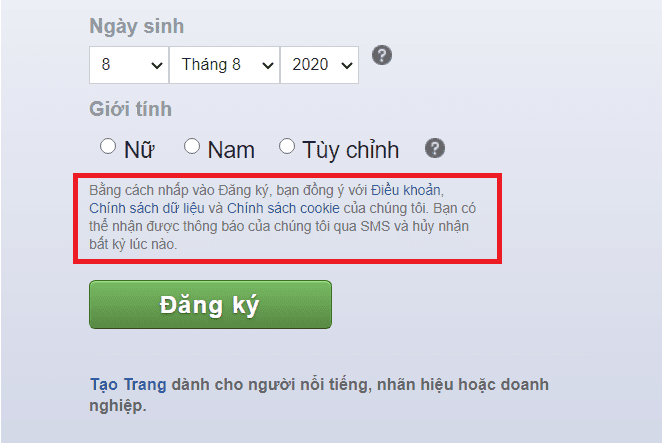Open the Chính sách cookie link
Image resolution: width=662 pixels, height=443 pixels.
(283, 208)
